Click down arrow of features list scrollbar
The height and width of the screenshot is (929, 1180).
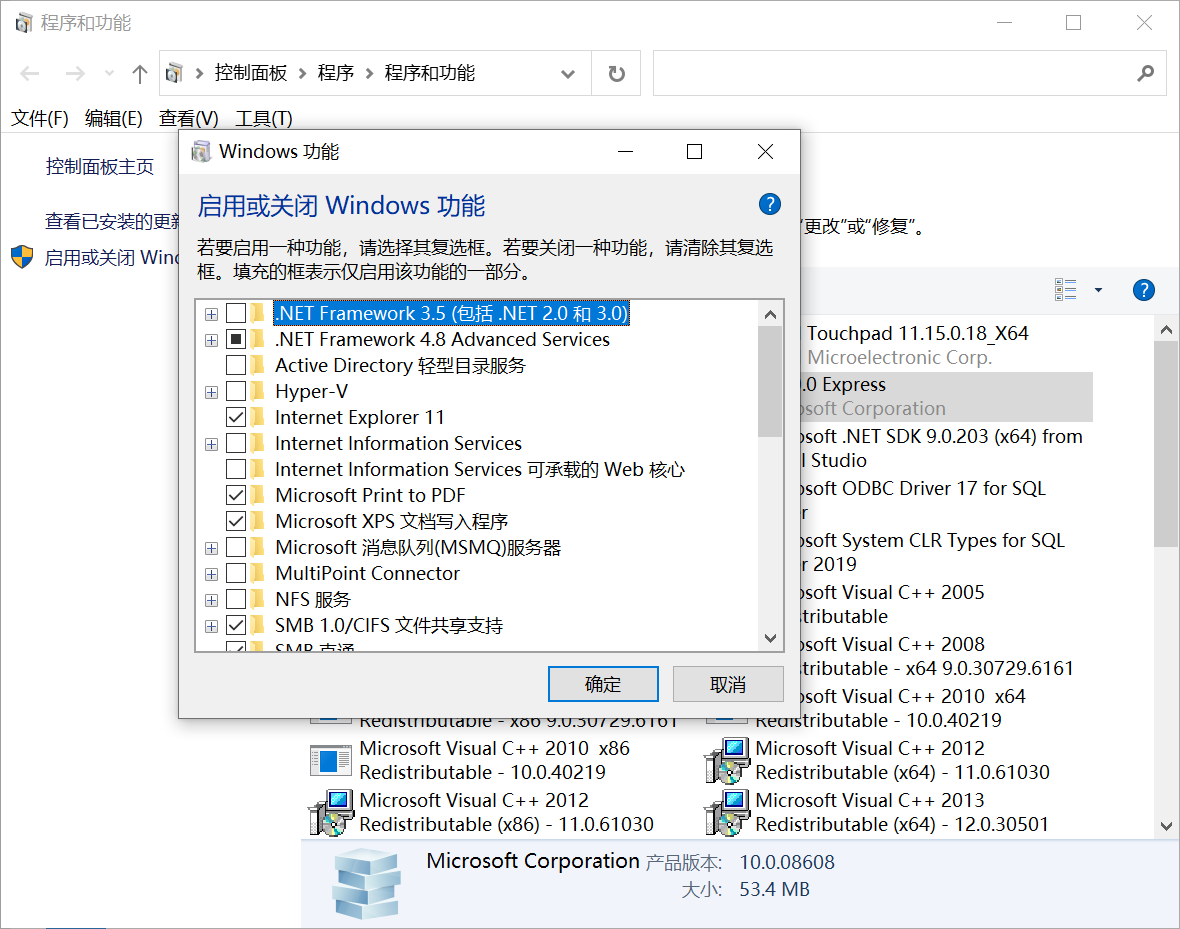[770, 638]
